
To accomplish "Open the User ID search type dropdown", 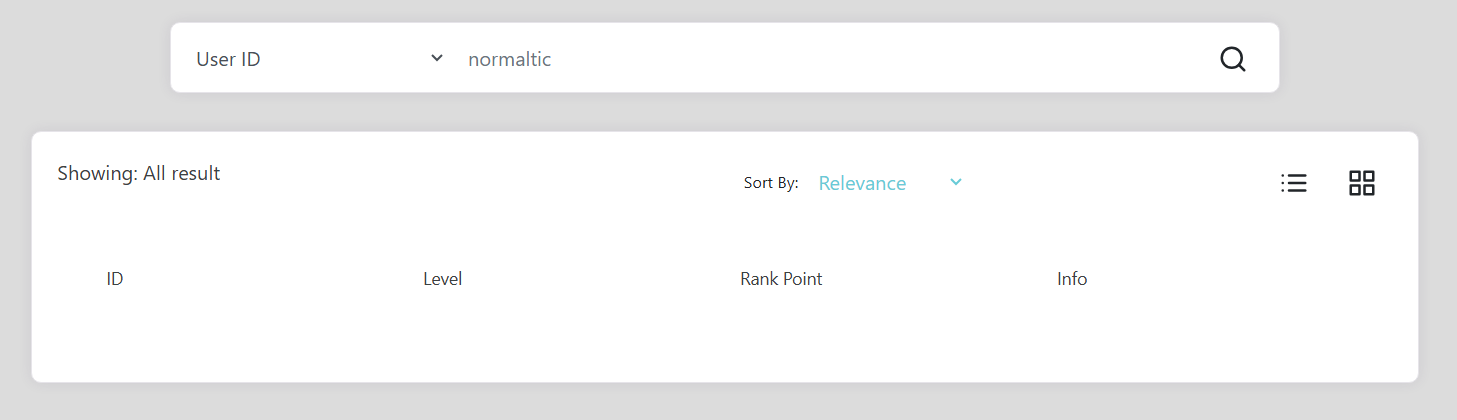I will pyautogui.click(x=320, y=59).
